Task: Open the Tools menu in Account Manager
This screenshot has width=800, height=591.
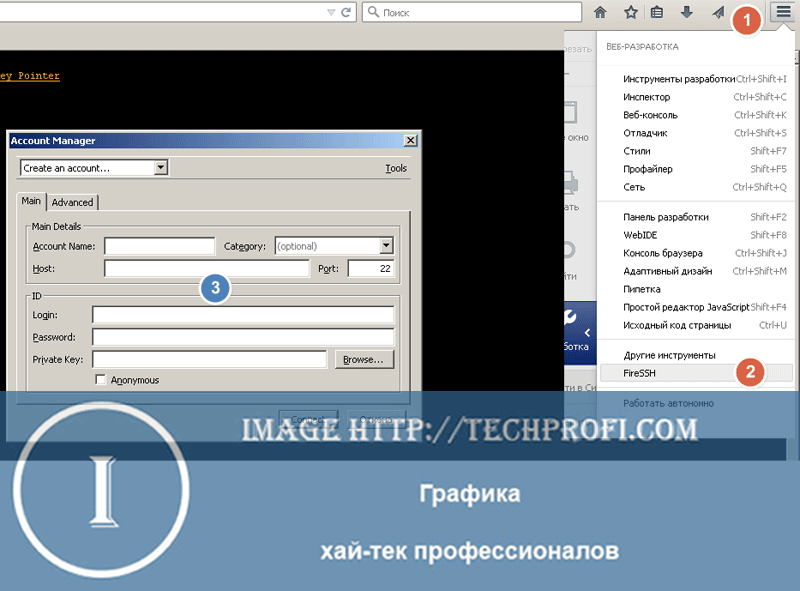Action: tap(396, 168)
